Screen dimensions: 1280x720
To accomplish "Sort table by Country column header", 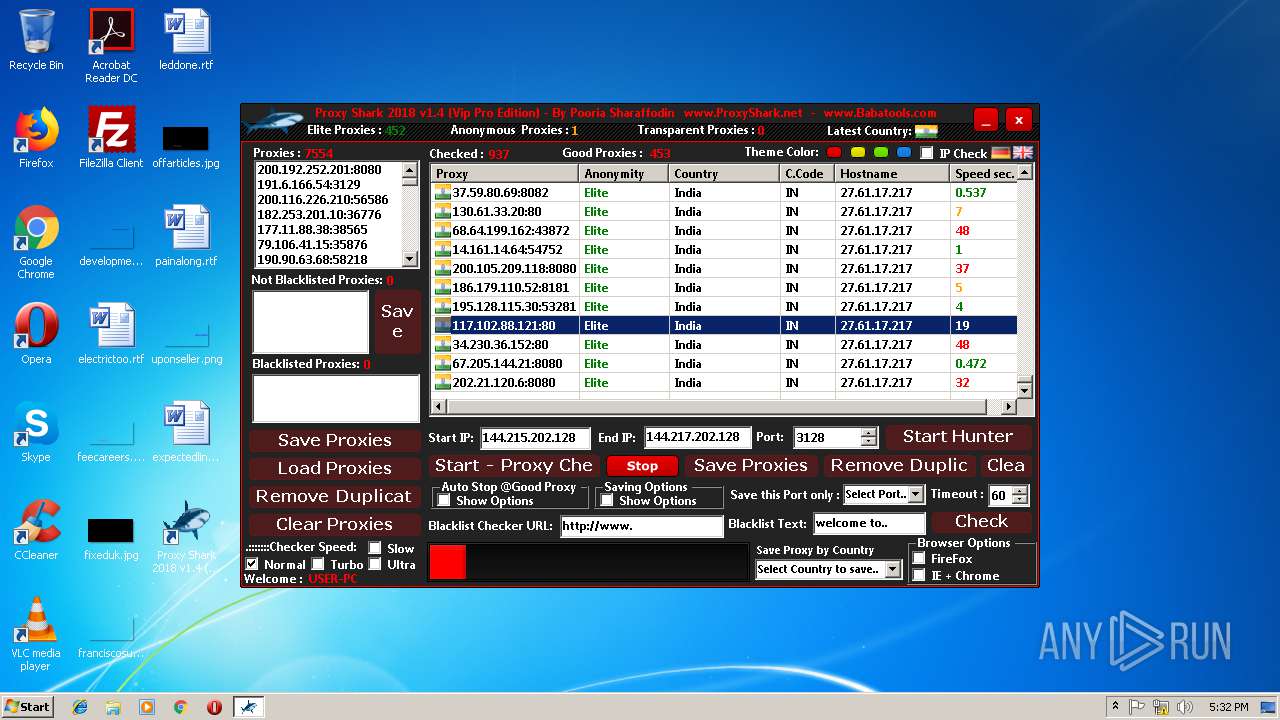I will coord(724,173).
